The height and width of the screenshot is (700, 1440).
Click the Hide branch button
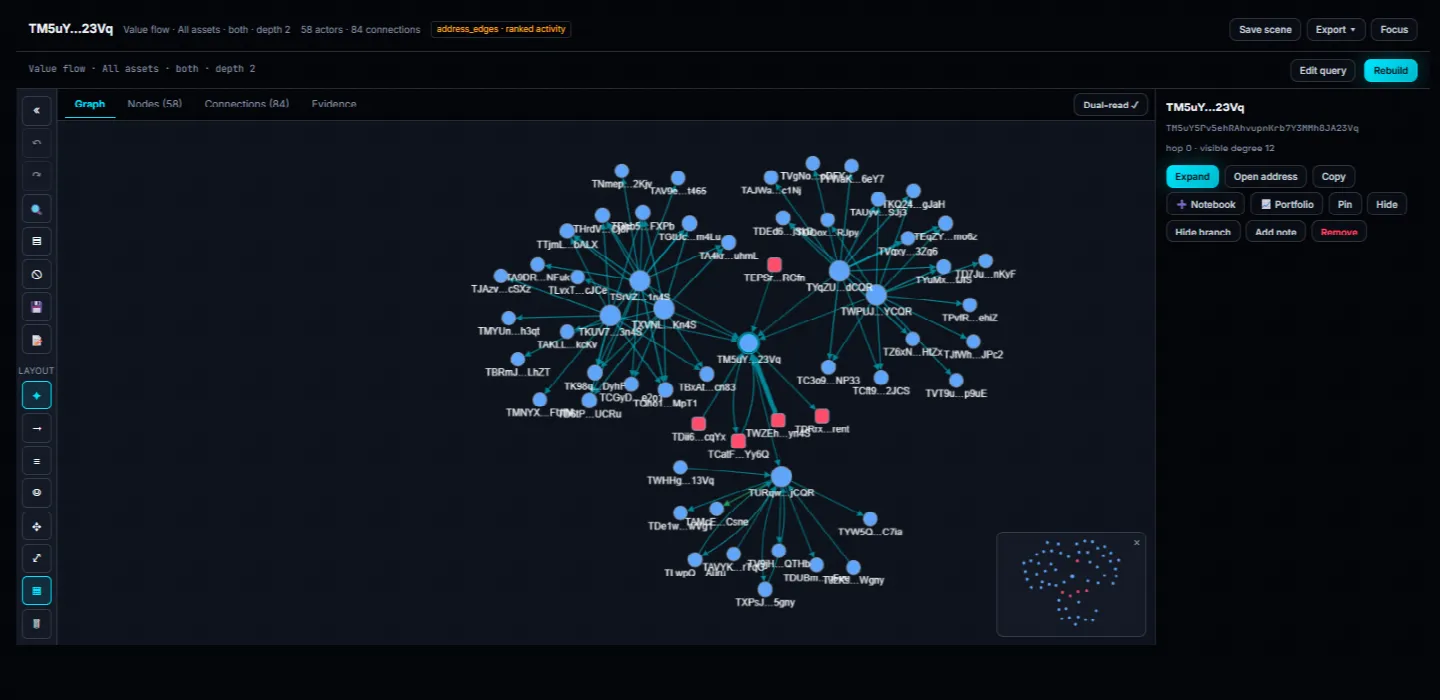pos(1203,231)
